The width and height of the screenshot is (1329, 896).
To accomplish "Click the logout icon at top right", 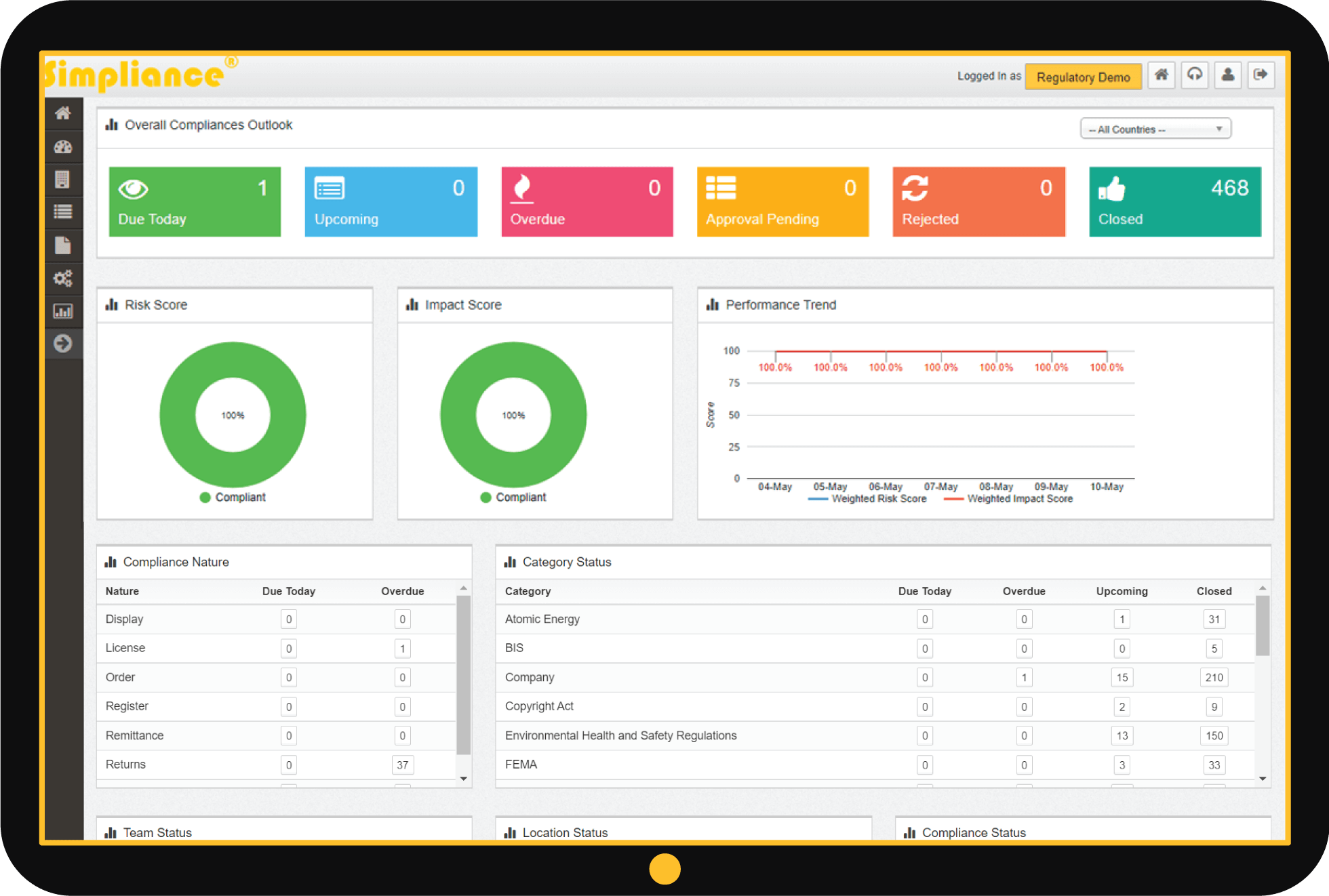I will pos(1261,75).
